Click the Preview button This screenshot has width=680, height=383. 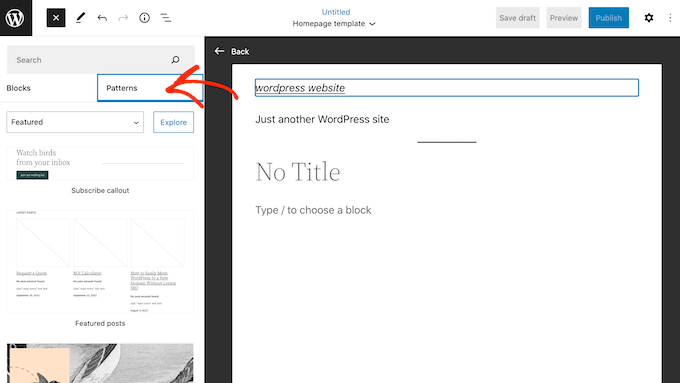564,18
